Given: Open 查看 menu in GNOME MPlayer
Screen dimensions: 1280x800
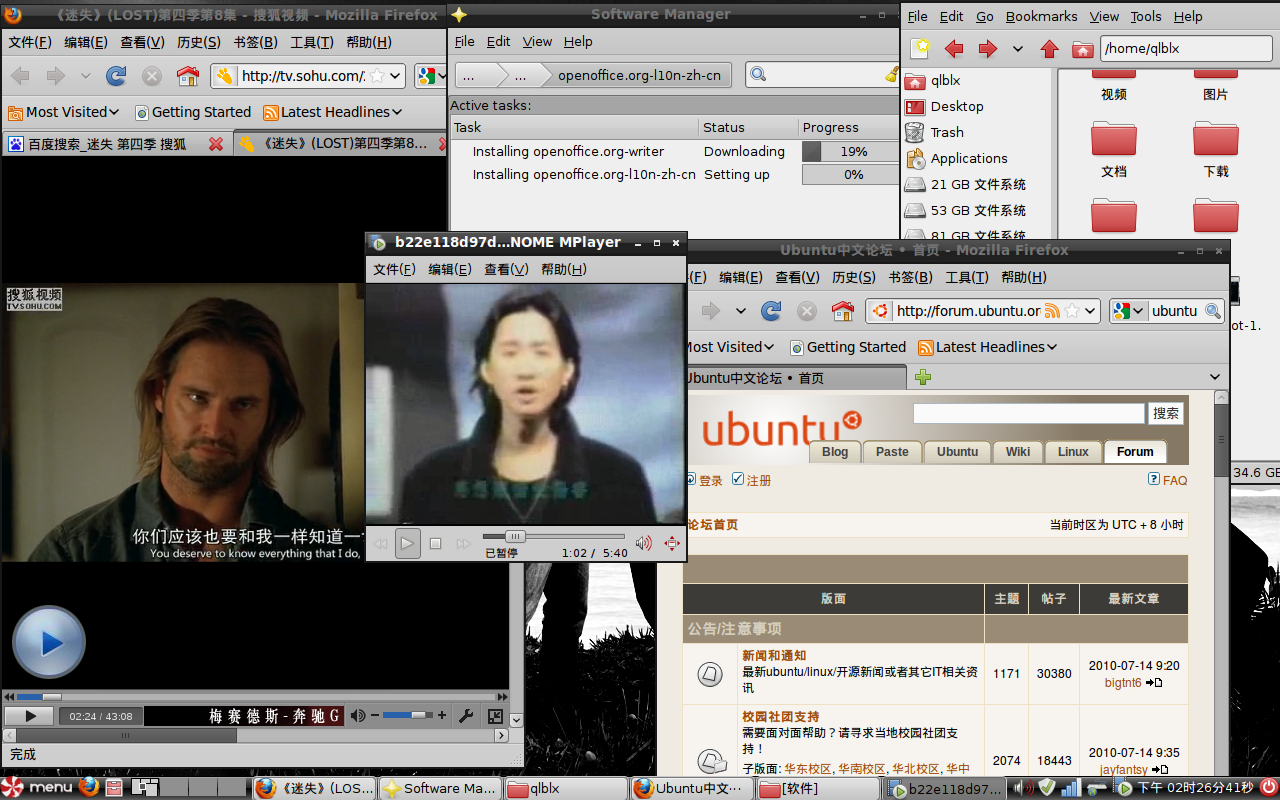Looking at the screenshot, I should pyautogui.click(x=506, y=269).
